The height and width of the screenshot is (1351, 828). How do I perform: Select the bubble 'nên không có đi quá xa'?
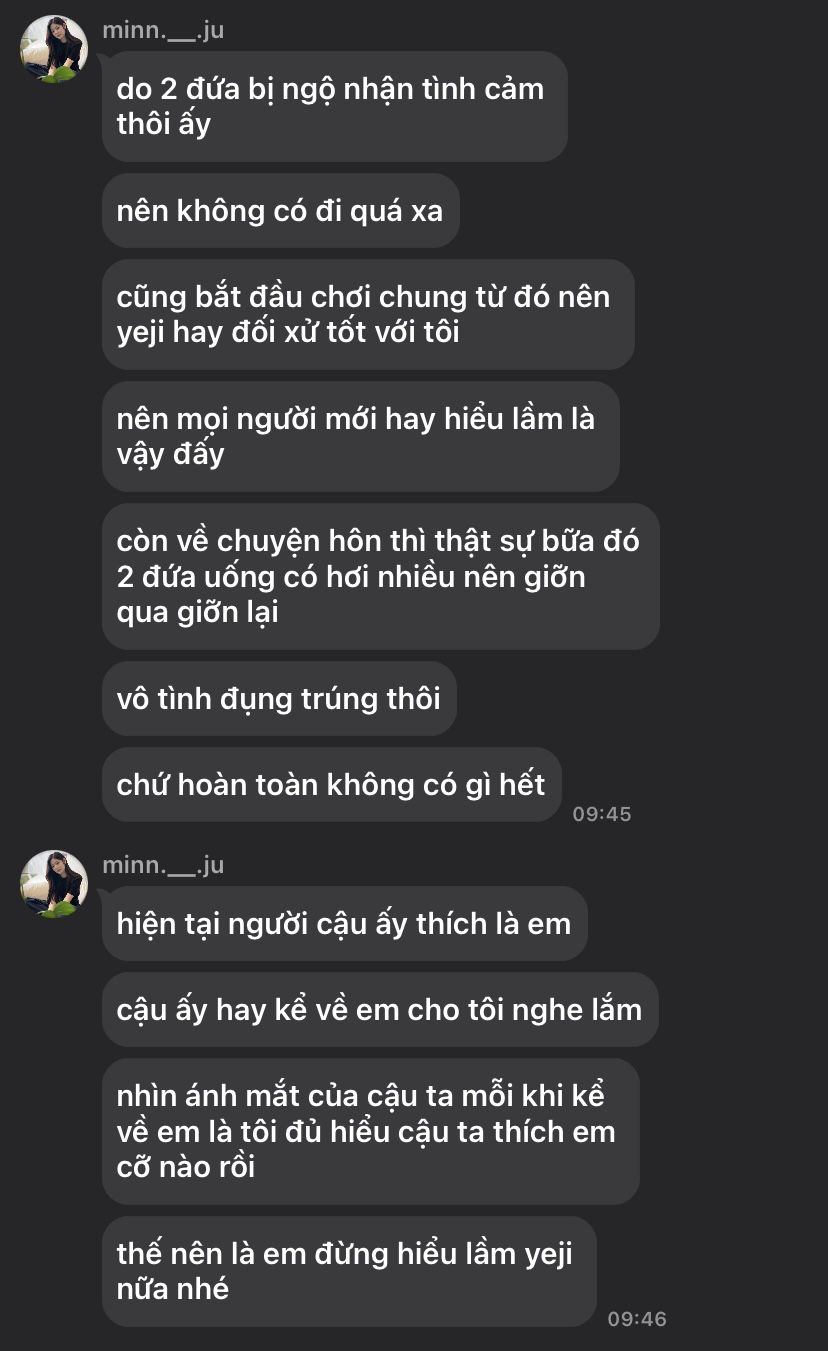281,210
